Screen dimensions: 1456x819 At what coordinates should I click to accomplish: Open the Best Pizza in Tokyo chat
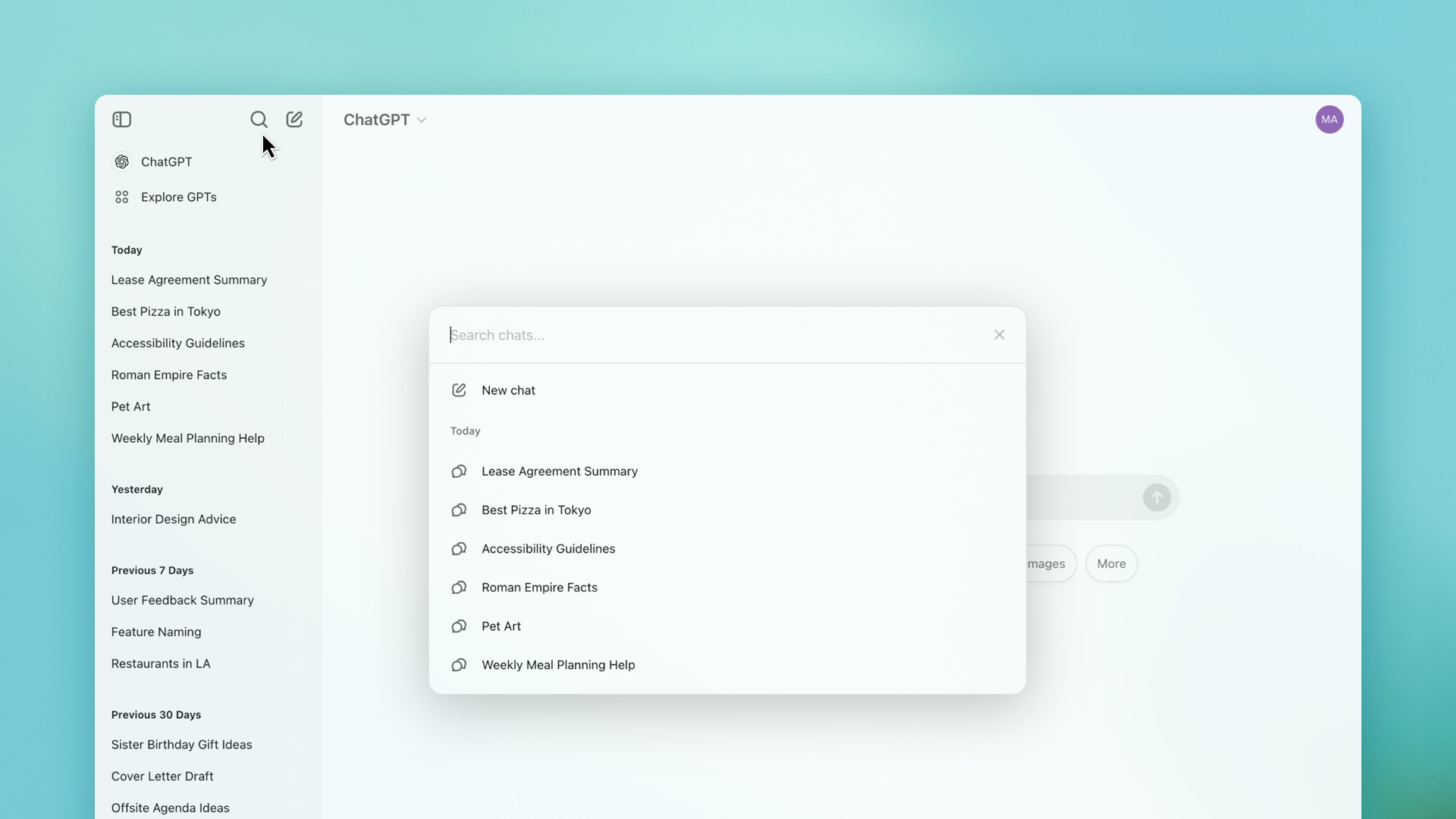[536, 509]
